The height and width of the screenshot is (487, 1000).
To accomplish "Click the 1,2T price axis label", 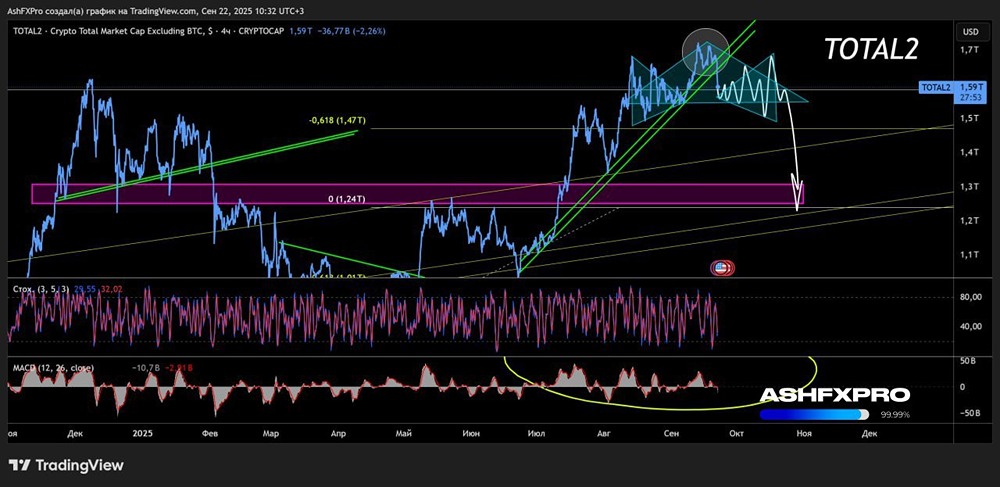I will click(x=970, y=221).
